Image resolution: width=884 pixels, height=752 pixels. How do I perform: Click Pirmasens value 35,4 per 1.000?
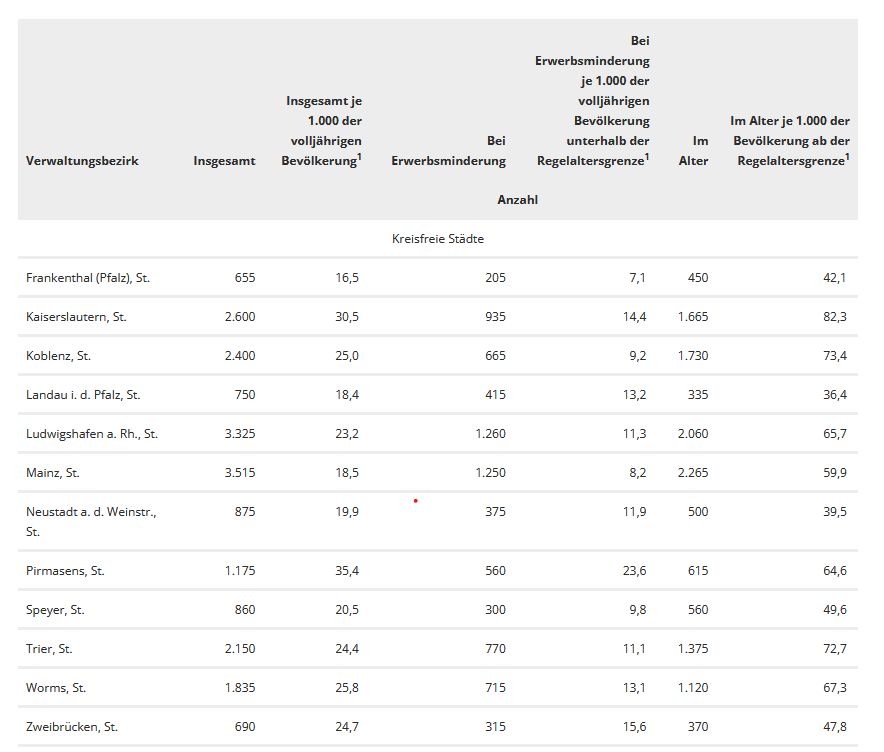[x=347, y=571]
